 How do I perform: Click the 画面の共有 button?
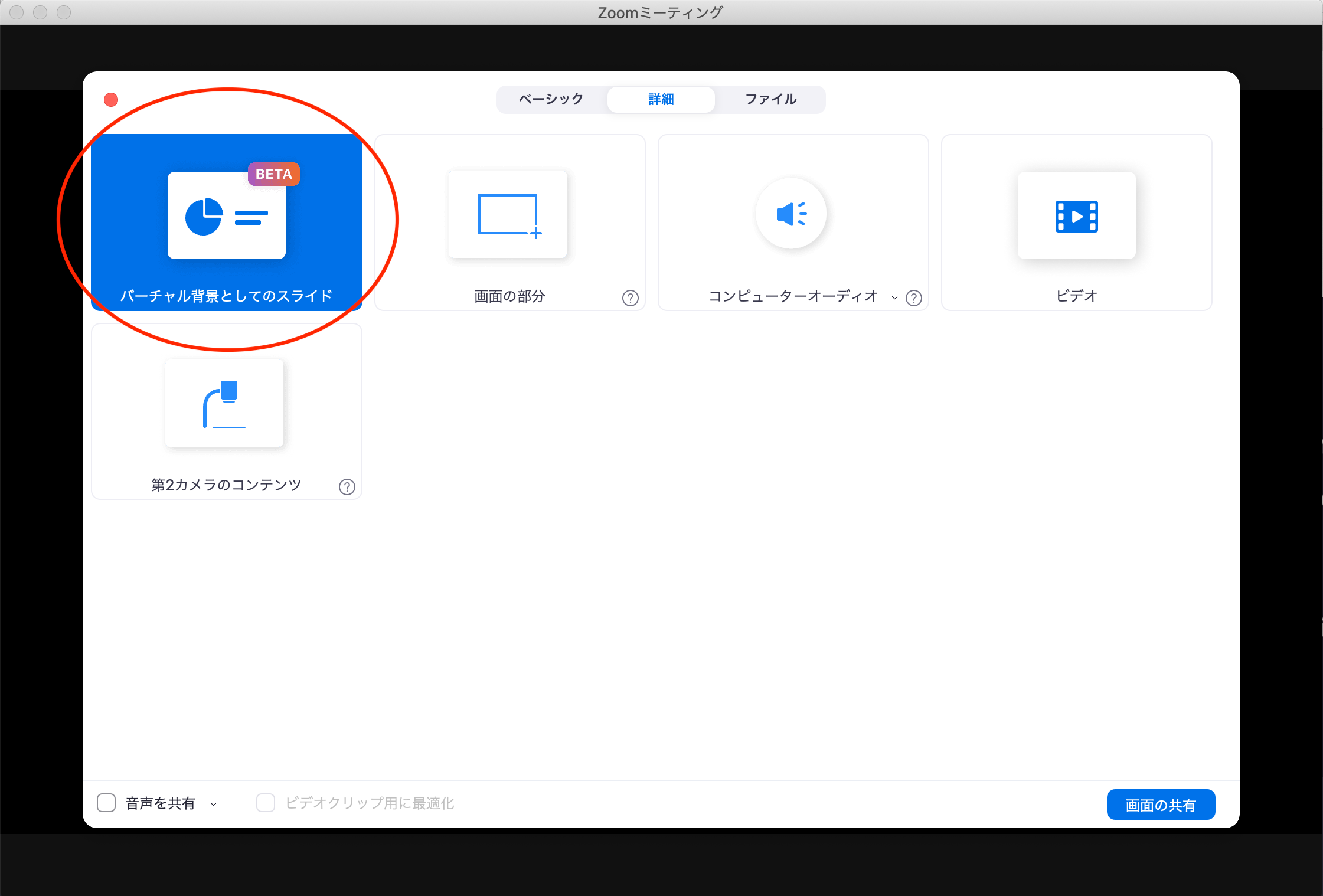[1160, 805]
